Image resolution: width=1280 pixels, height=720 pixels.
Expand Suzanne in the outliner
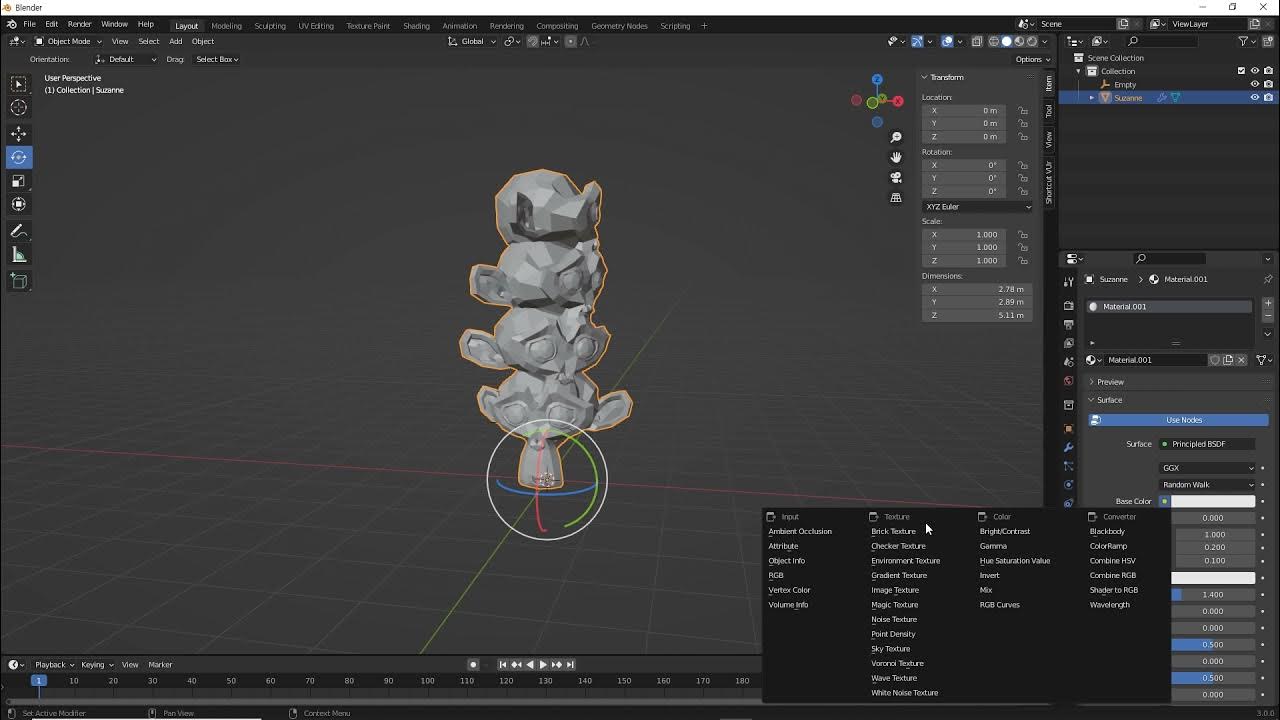pos(1091,98)
